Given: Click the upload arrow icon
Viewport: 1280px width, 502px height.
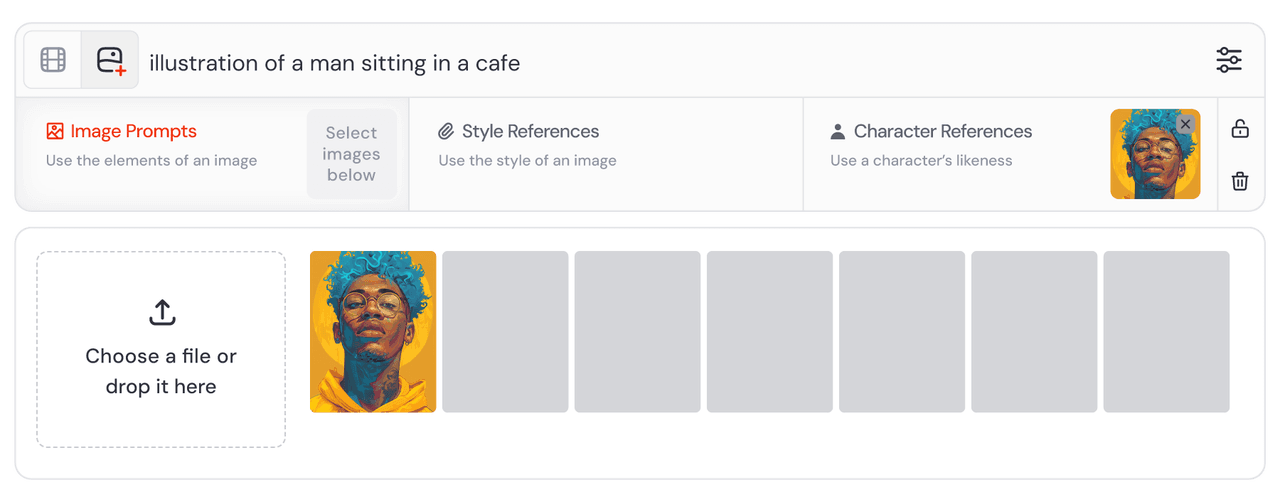Looking at the screenshot, I should 161,313.
